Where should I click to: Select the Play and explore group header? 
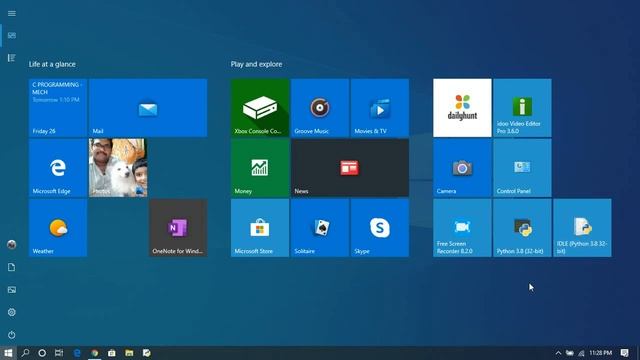[x=256, y=64]
